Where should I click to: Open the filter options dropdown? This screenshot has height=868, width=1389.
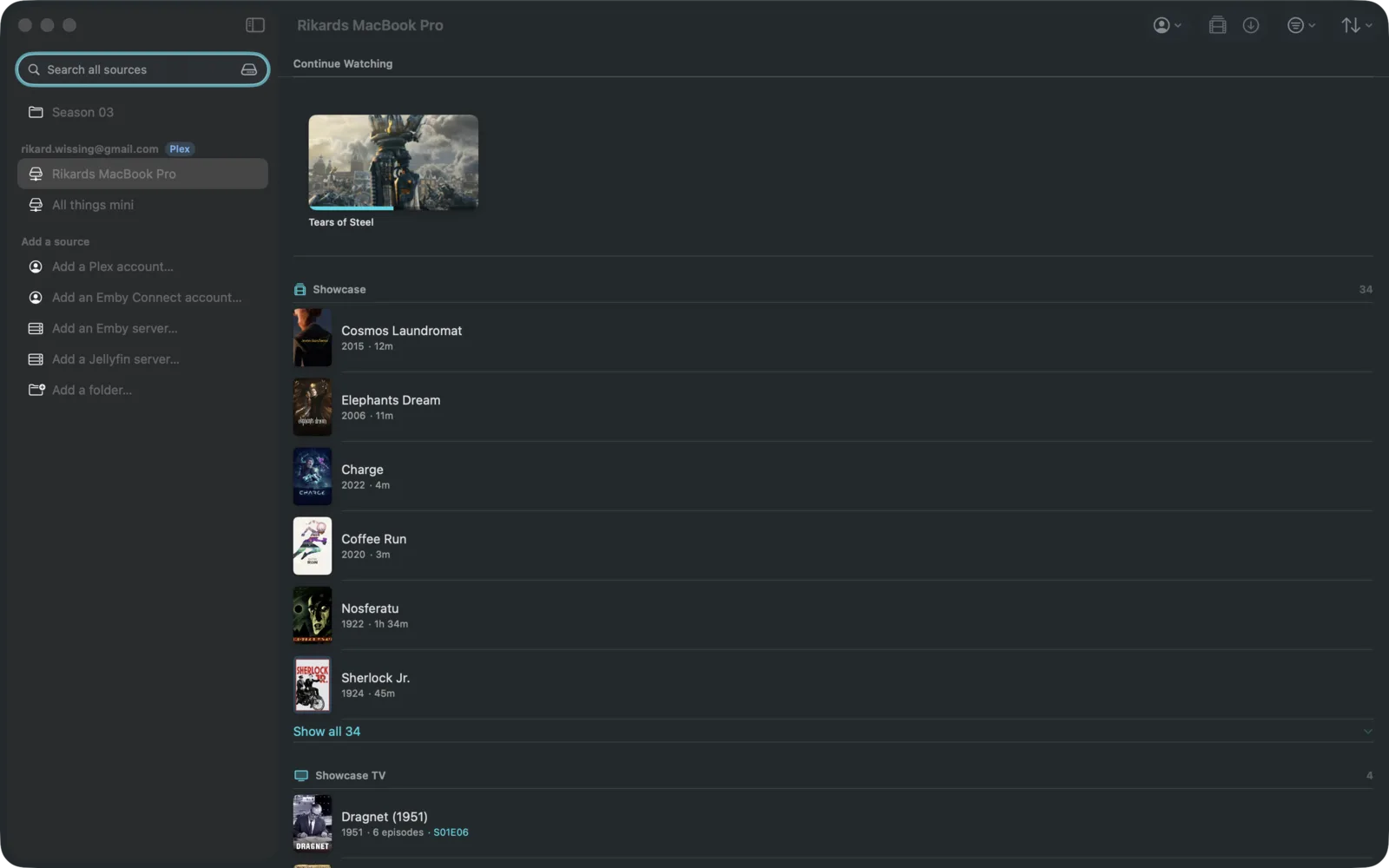[x=1300, y=25]
